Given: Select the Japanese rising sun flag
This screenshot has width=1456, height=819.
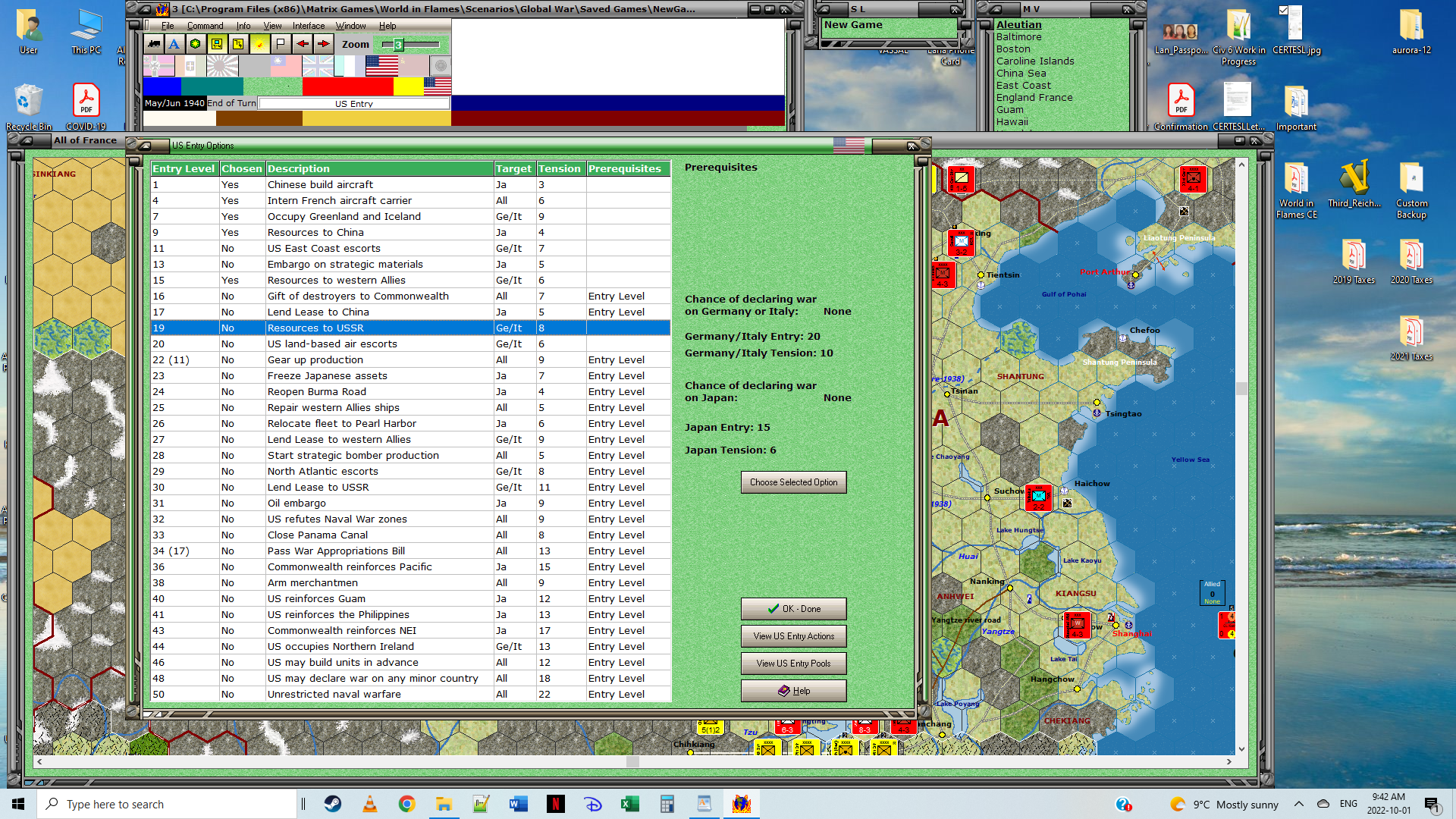Looking at the screenshot, I should [x=221, y=67].
